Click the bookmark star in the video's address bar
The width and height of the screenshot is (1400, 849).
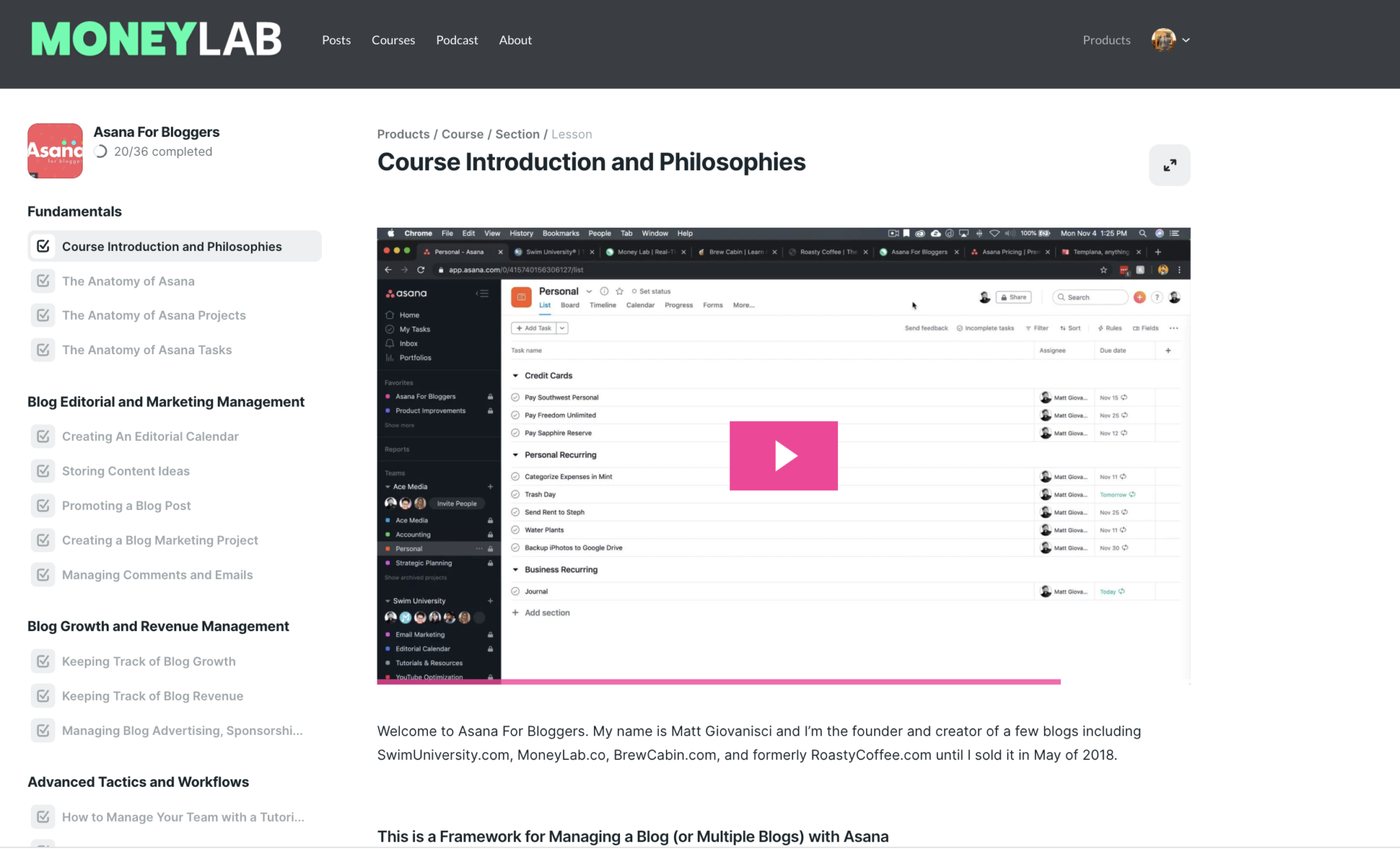click(1103, 270)
